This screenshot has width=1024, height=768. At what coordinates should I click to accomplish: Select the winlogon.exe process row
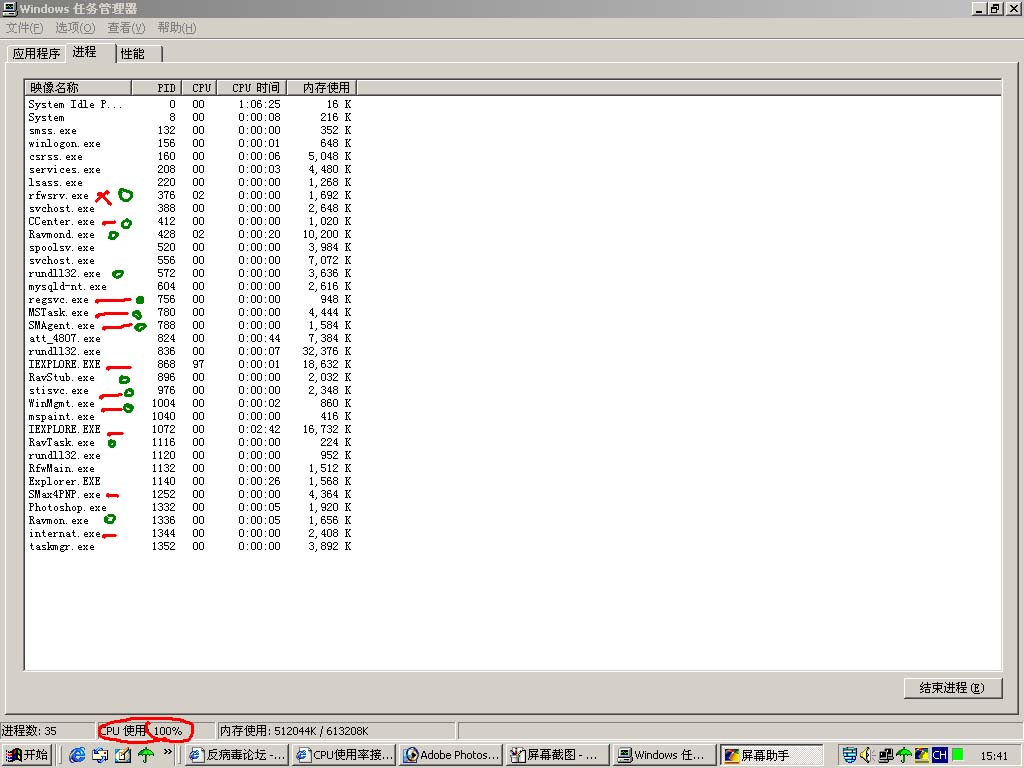(x=190, y=144)
